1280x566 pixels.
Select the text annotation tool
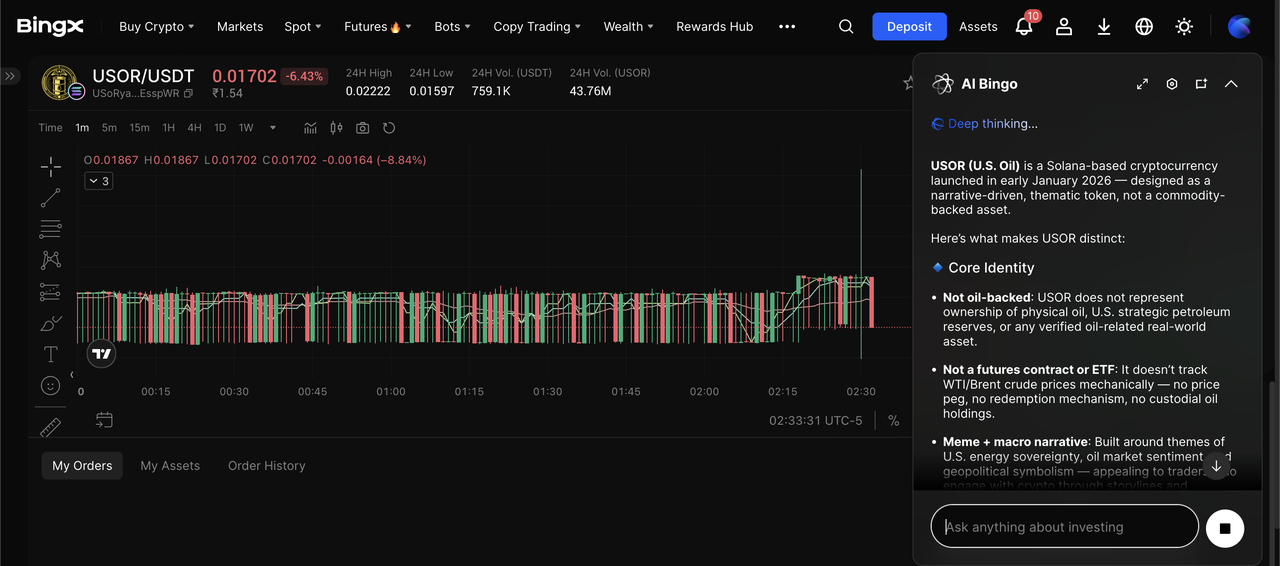coord(50,354)
